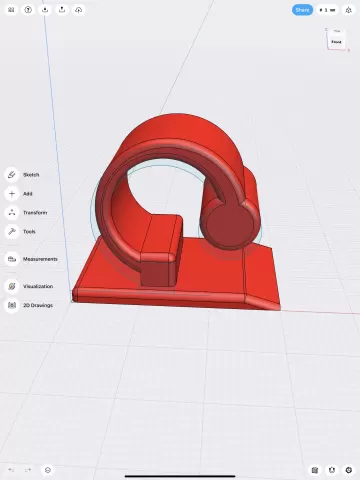
Task: Open the grid unit "1 mm" selector
Action: click(x=327, y=10)
